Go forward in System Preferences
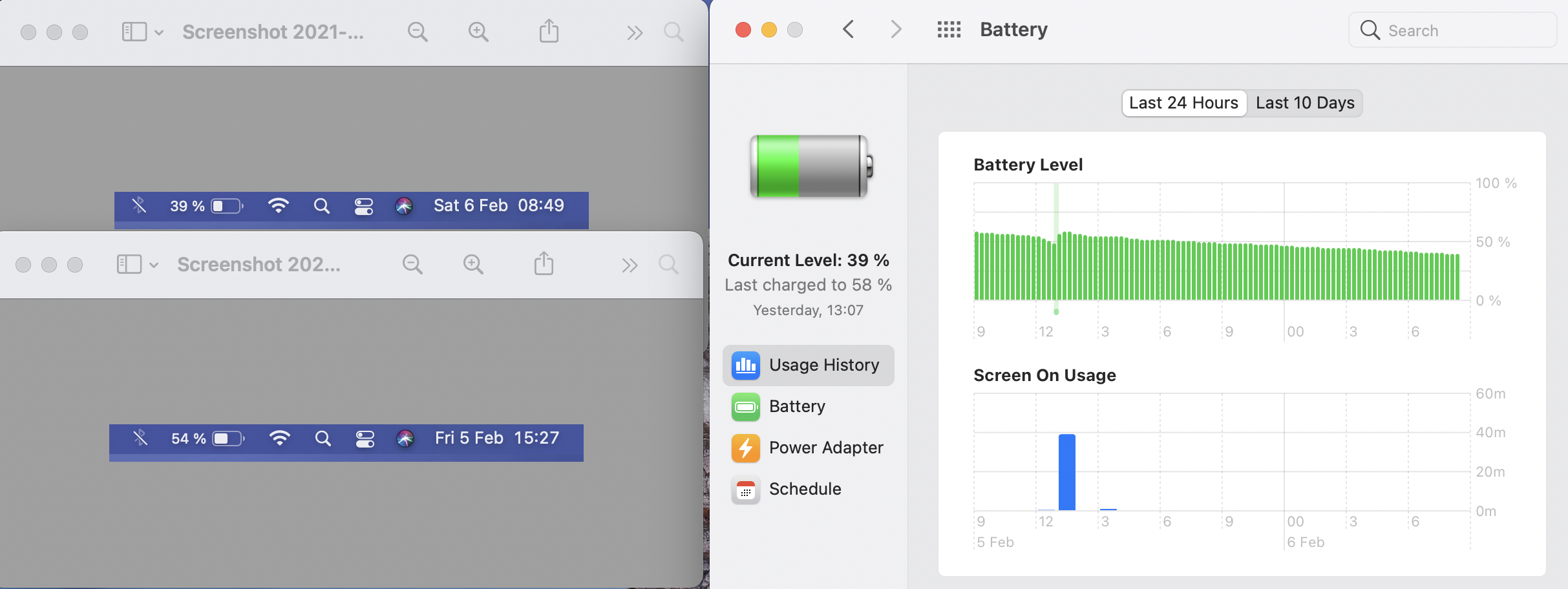Screen dimensions: 1568x589 point(896,29)
